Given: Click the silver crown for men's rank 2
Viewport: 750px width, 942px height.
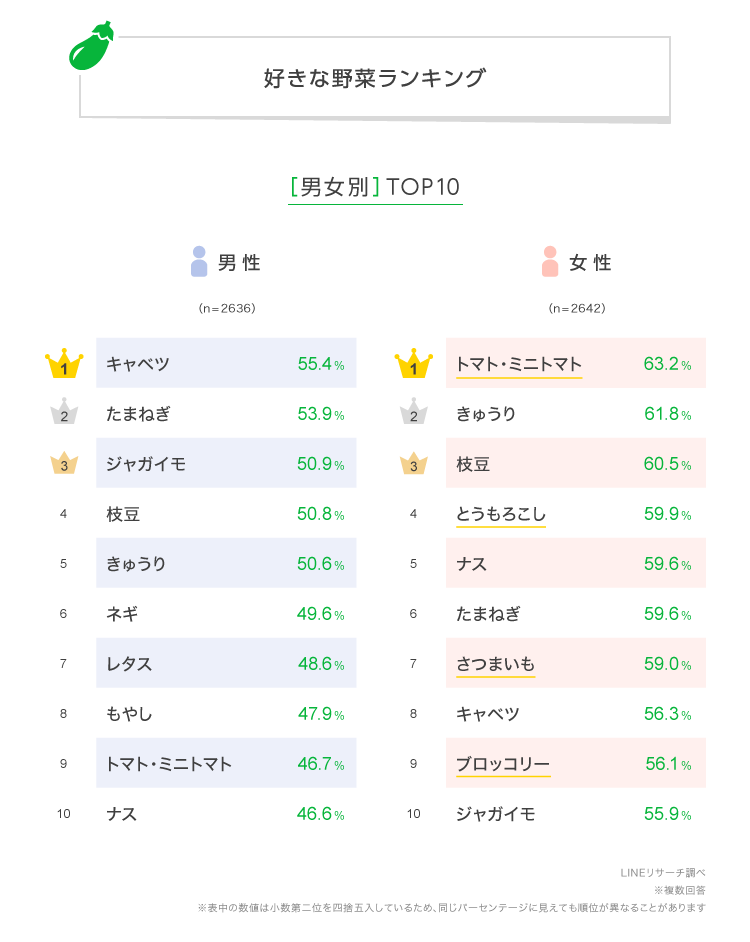Looking at the screenshot, I should pos(64,413).
